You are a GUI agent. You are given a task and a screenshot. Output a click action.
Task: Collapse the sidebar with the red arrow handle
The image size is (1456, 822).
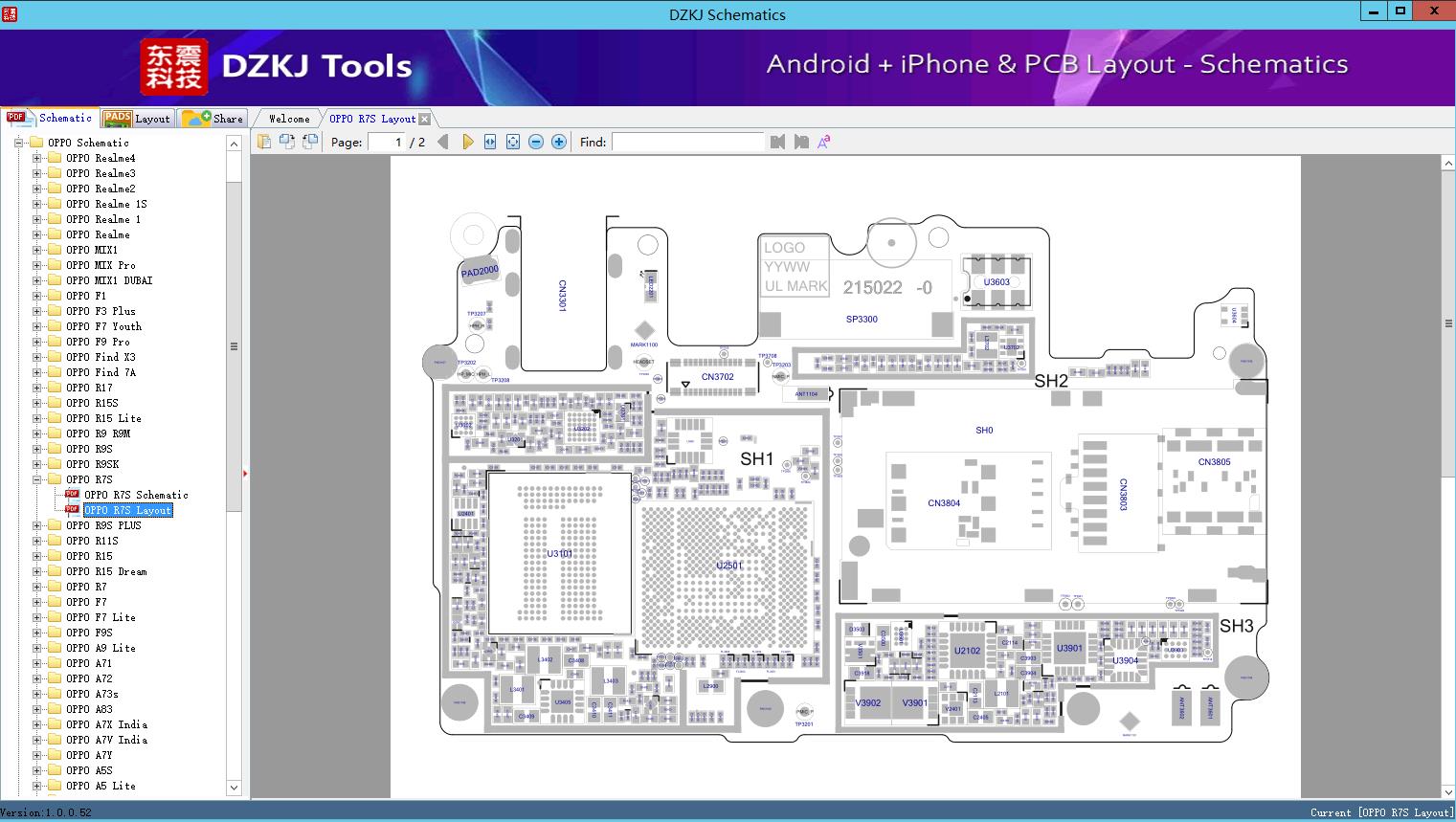point(245,473)
